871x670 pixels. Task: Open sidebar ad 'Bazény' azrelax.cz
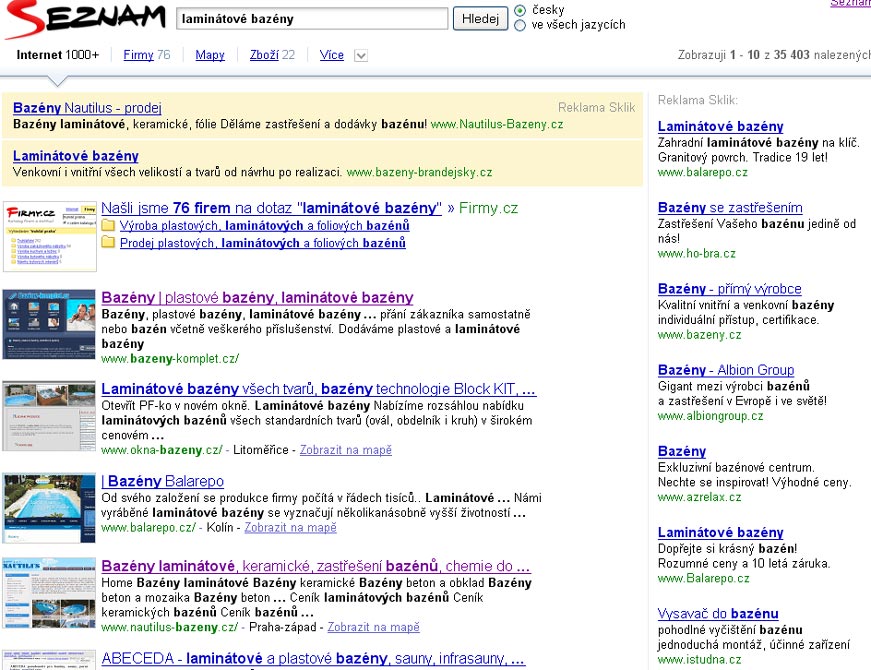click(682, 451)
